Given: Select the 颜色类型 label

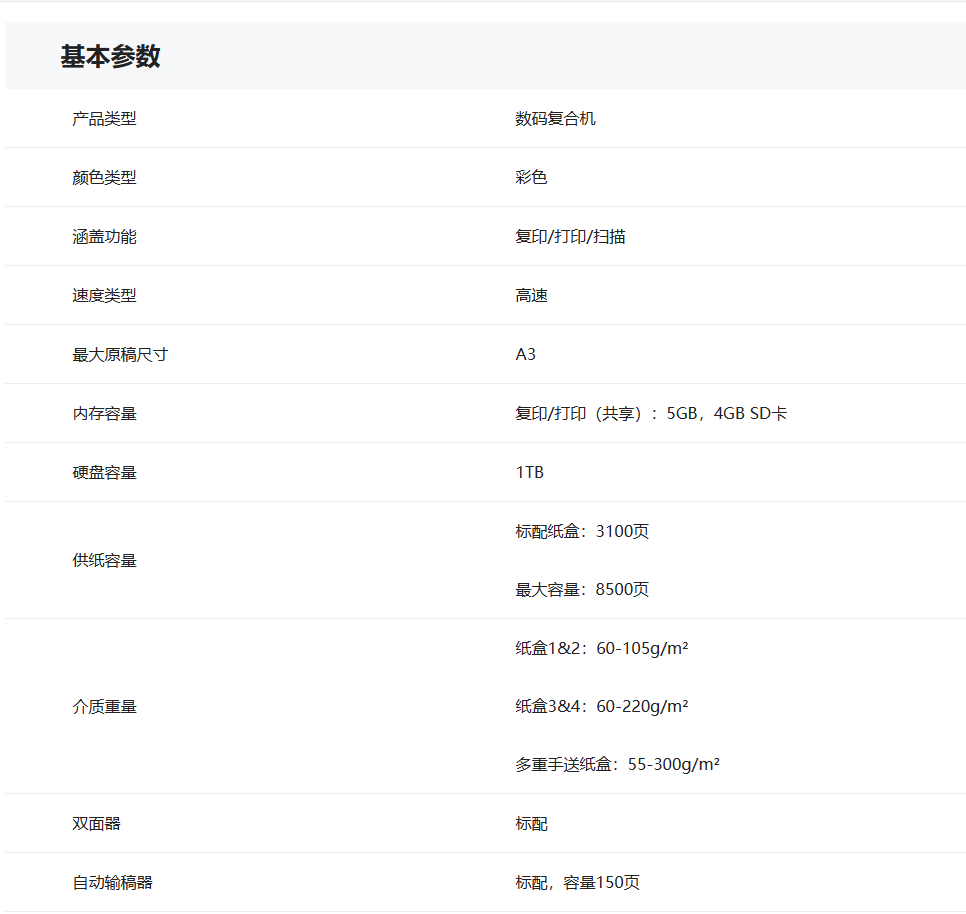Looking at the screenshot, I should (104, 178).
